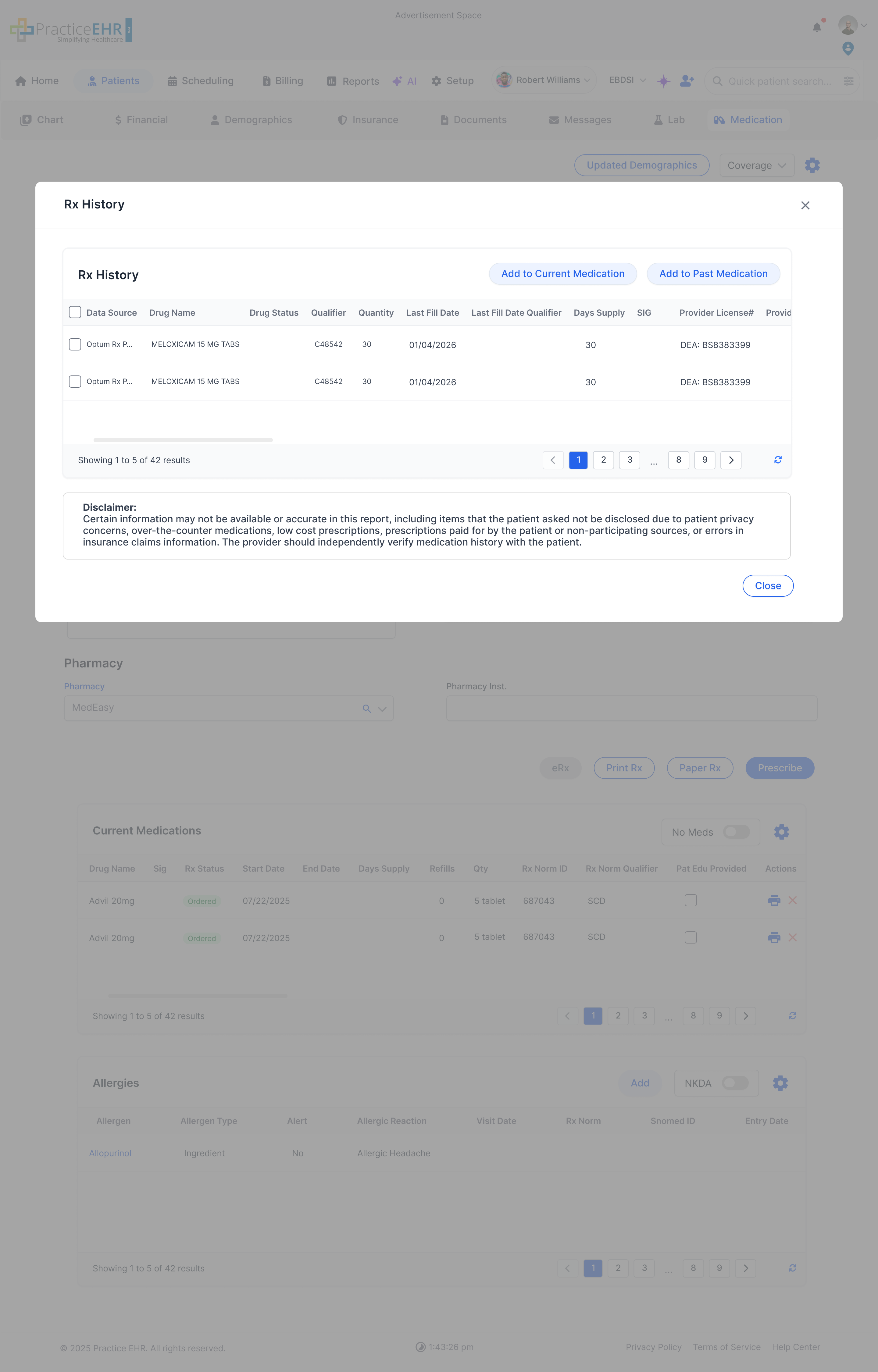Check the first MELOXICAM 15 MG row
878x1372 pixels.
pos(75,344)
